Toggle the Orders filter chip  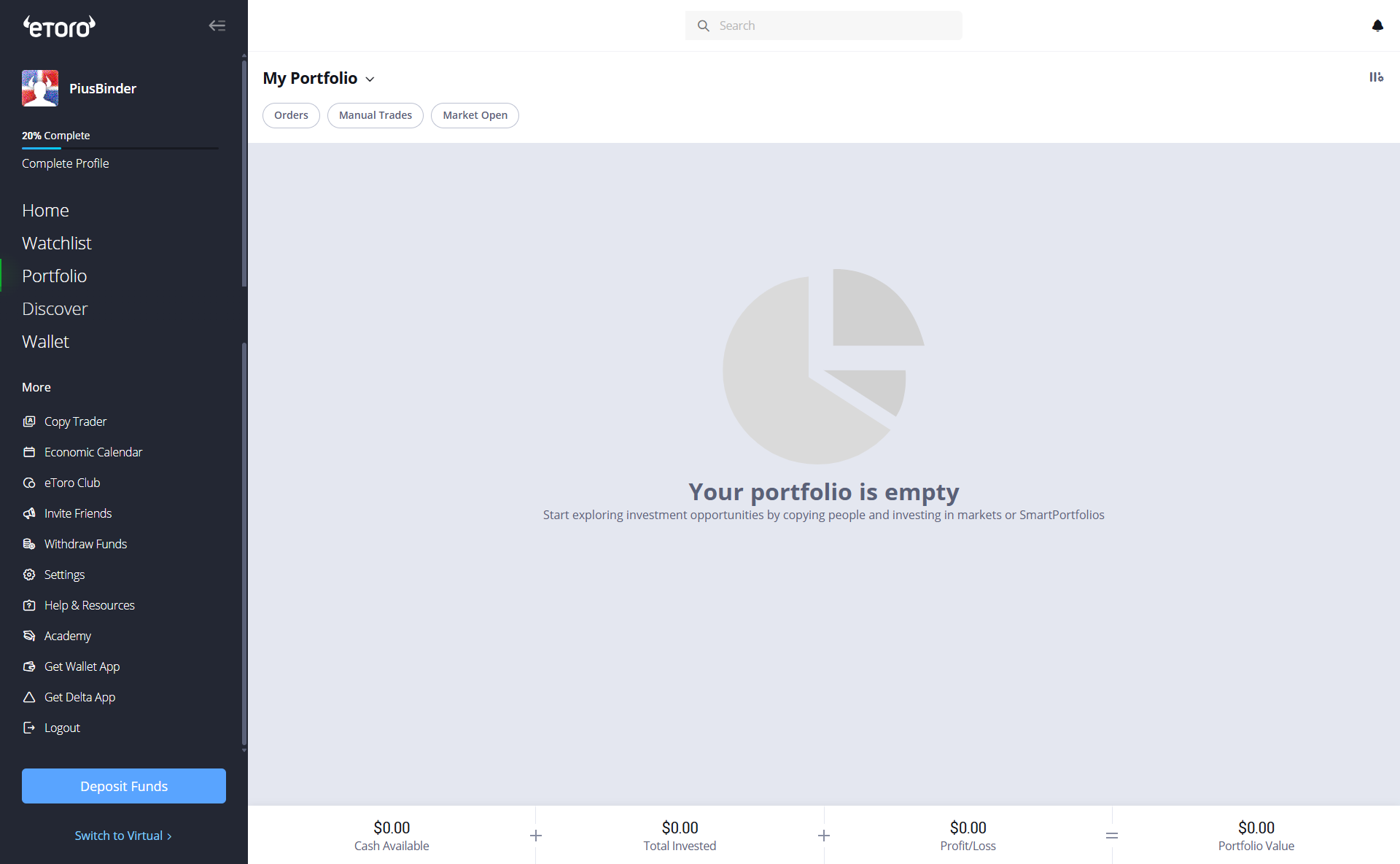coord(291,115)
